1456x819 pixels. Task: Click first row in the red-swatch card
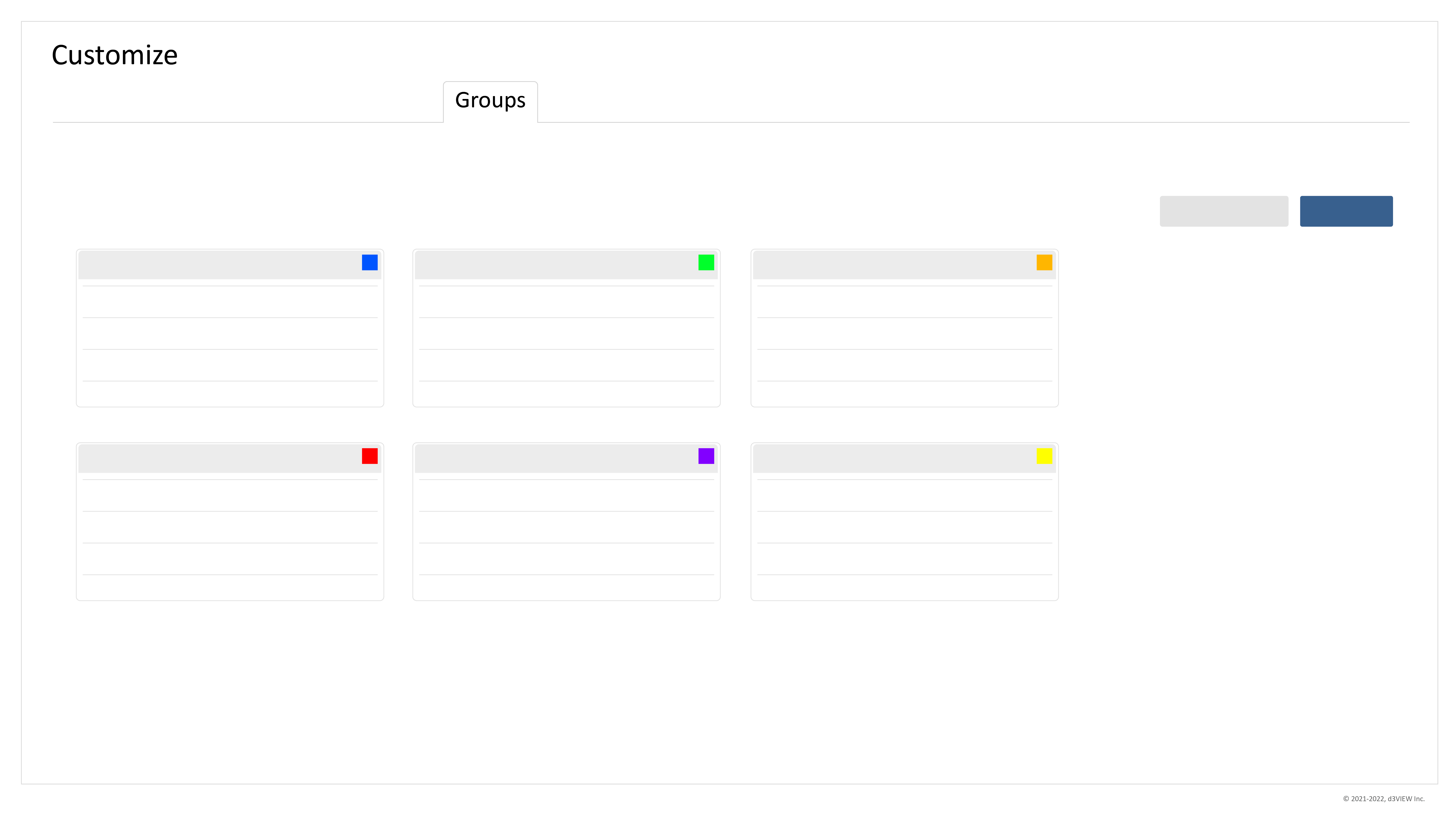coord(230,496)
